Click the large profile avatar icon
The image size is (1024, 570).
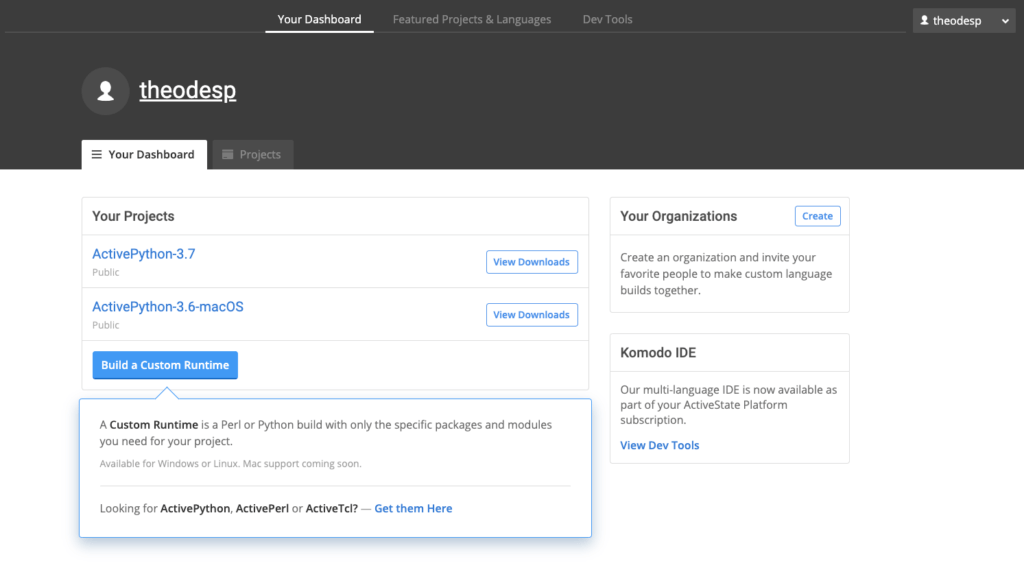(105, 91)
